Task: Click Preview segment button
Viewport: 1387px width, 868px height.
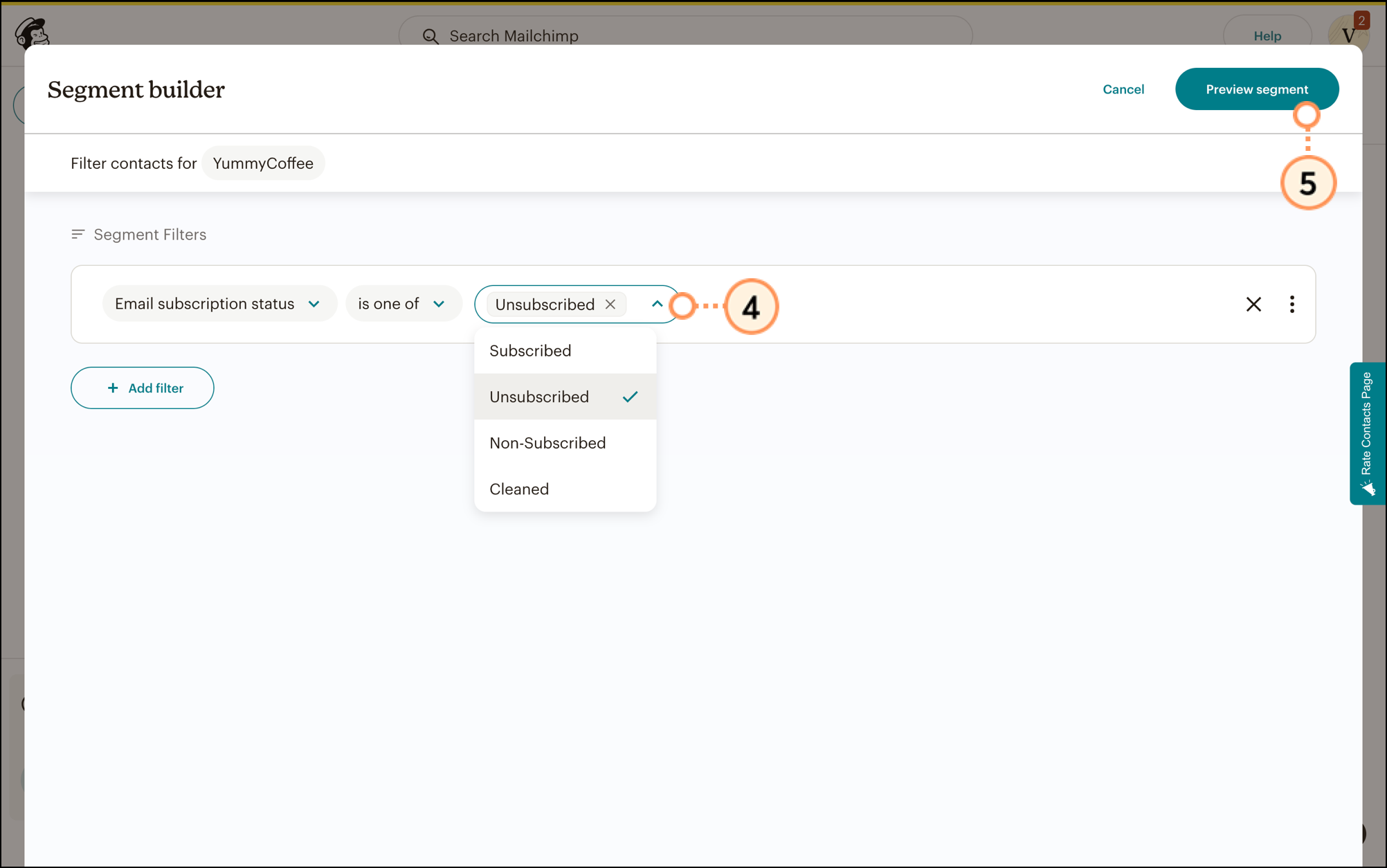Action: pyautogui.click(x=1257, y=89)
